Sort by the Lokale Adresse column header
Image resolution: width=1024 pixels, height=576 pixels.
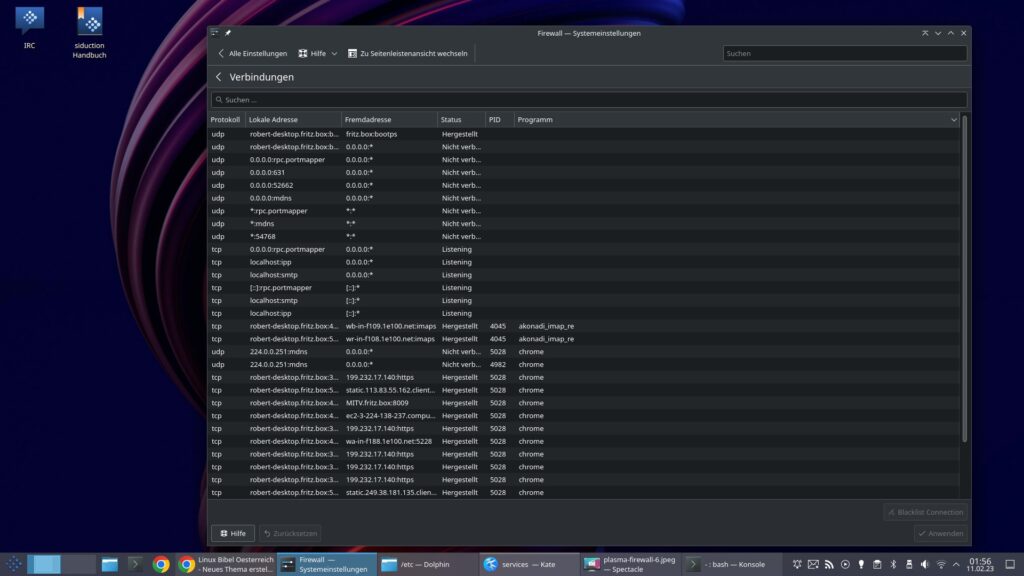(293, 120)
